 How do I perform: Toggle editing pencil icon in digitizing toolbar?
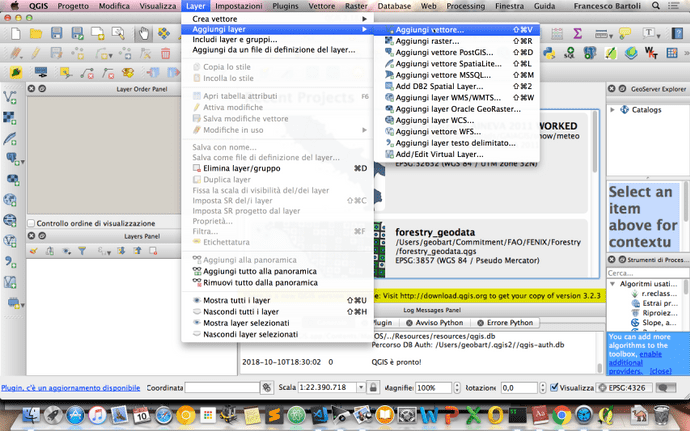(36, 53)
